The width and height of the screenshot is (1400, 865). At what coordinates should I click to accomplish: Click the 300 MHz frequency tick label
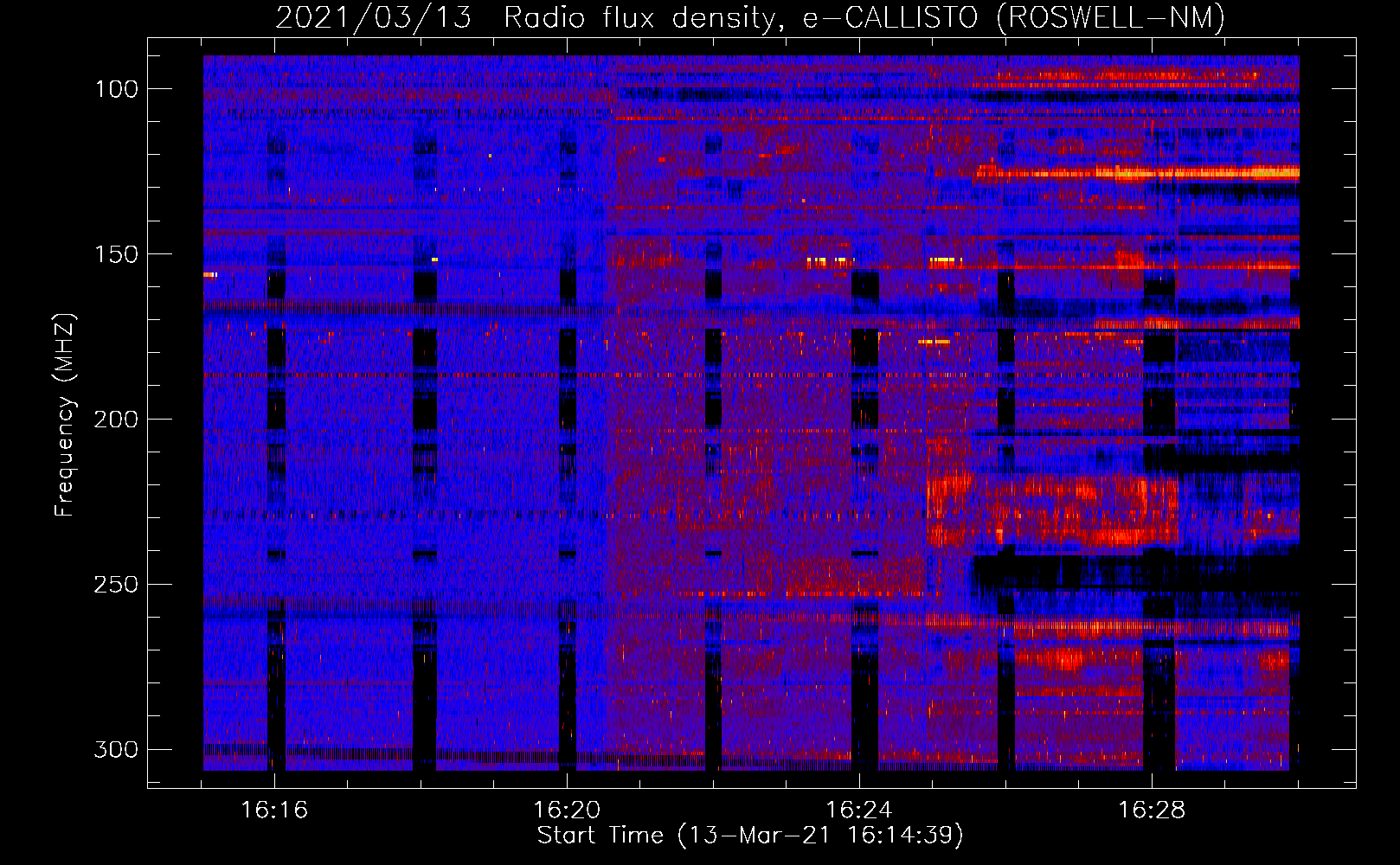coord(115,749)
